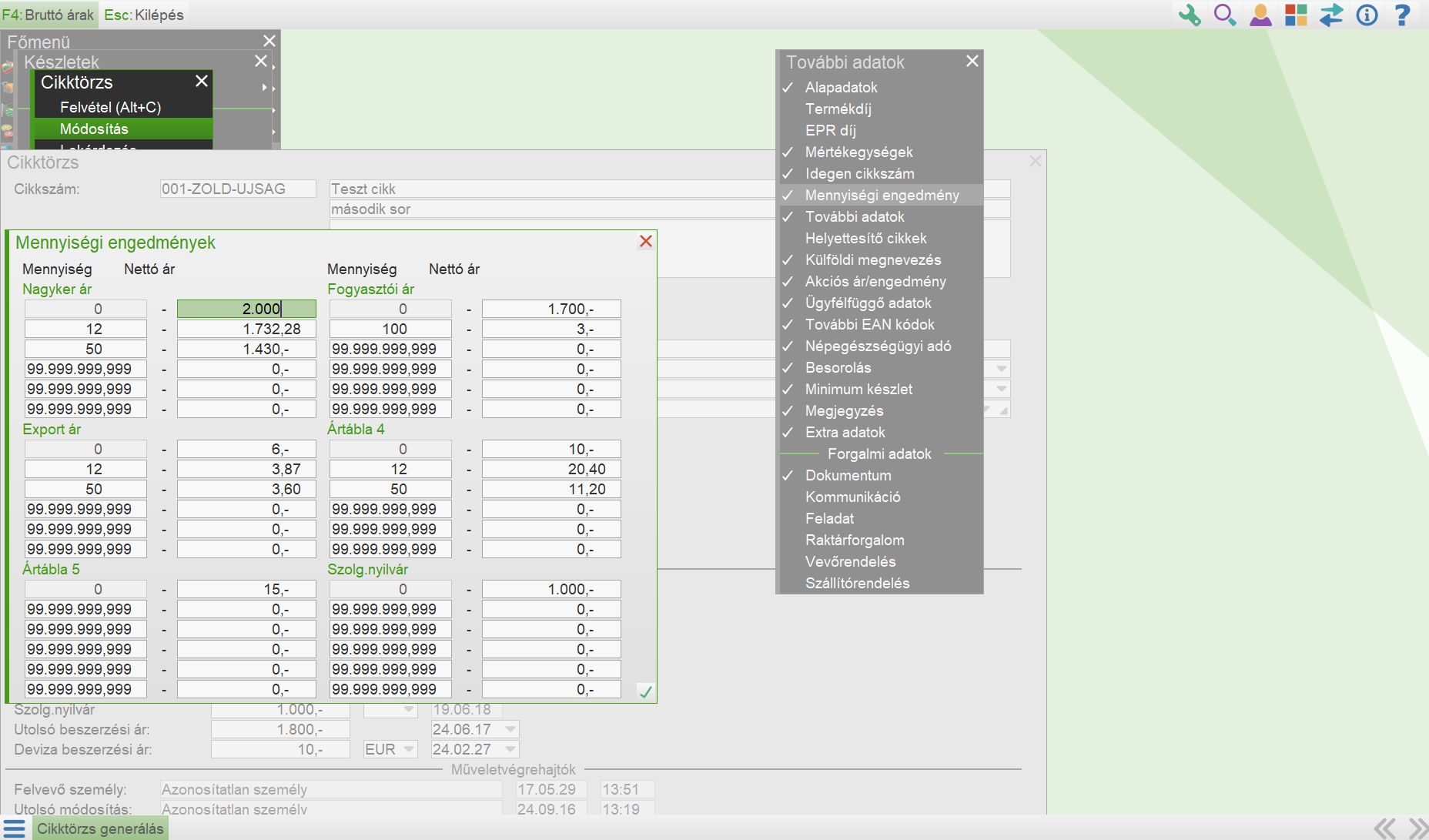Viewport: 1429px width, 840px height.
Task: Open the info circle icon
Action: tap(1367, 15)
